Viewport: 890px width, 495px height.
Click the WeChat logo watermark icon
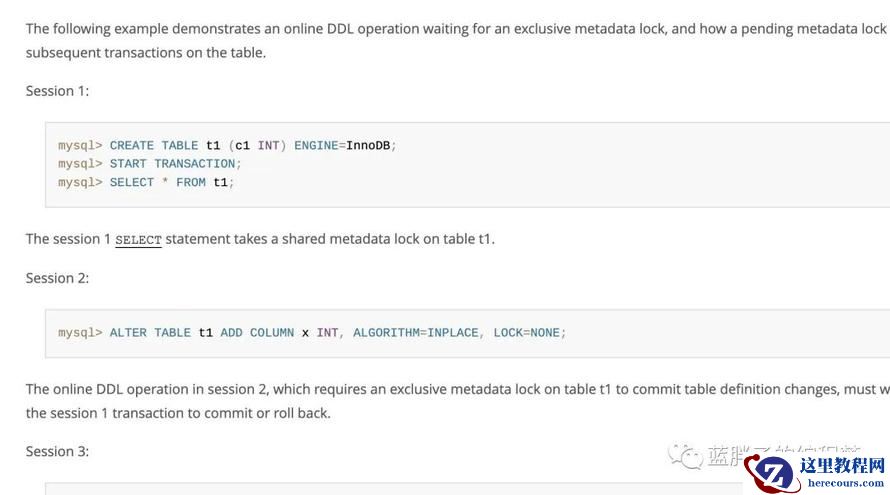click(686, 456)
